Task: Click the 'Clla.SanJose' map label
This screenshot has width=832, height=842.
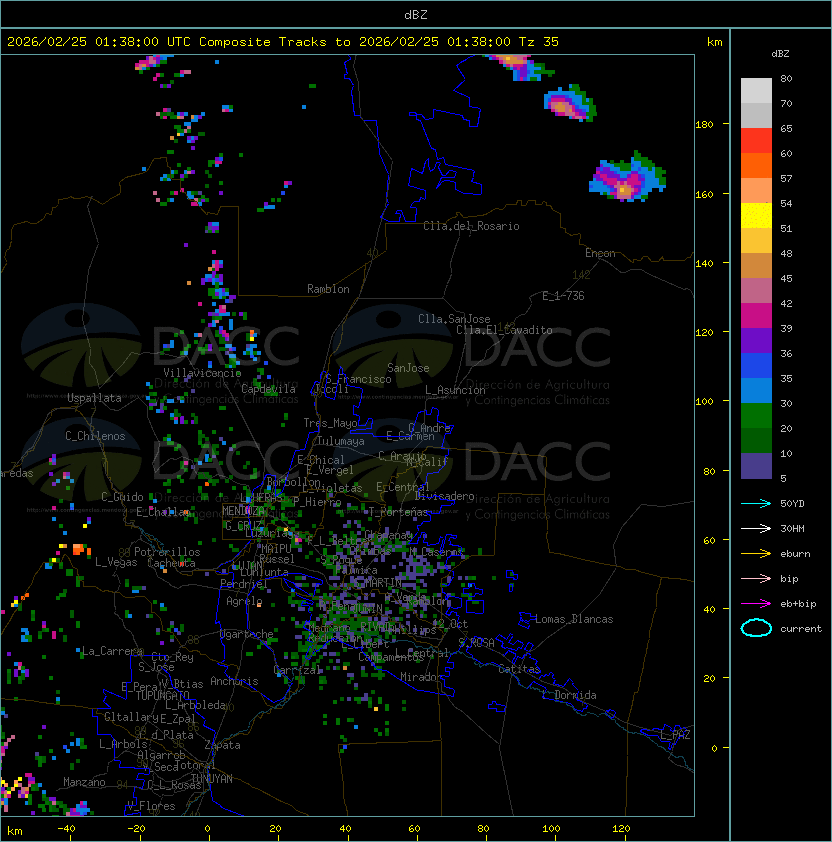Action: [x=454, y=319]
